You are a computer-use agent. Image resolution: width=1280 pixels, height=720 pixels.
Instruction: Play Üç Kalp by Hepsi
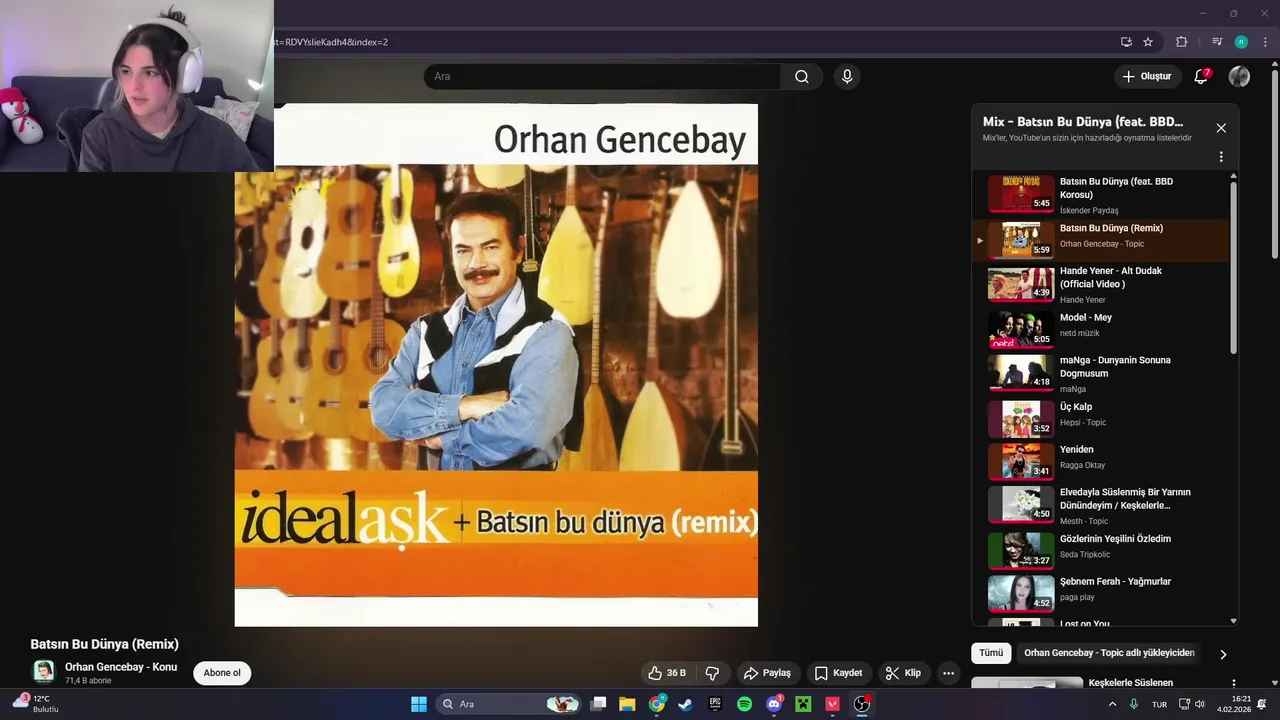[x=1100, y=418]
